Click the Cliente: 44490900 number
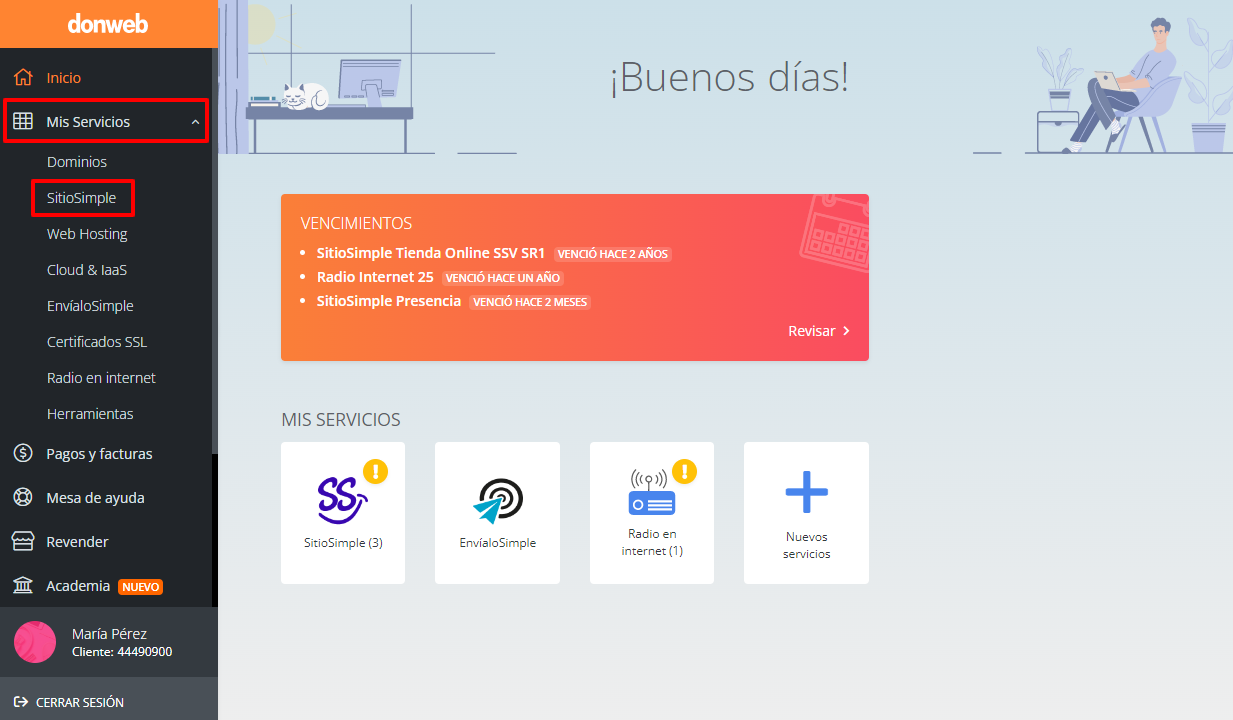 tap(122, 652)
